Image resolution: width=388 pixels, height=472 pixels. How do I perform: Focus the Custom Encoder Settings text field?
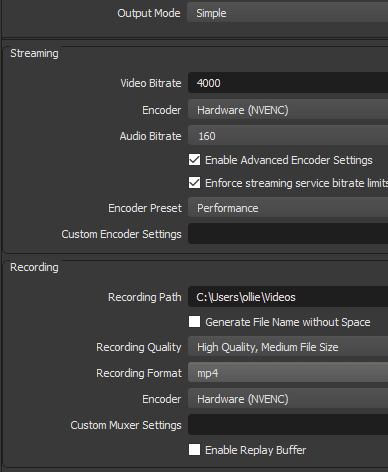click(288, 234)
